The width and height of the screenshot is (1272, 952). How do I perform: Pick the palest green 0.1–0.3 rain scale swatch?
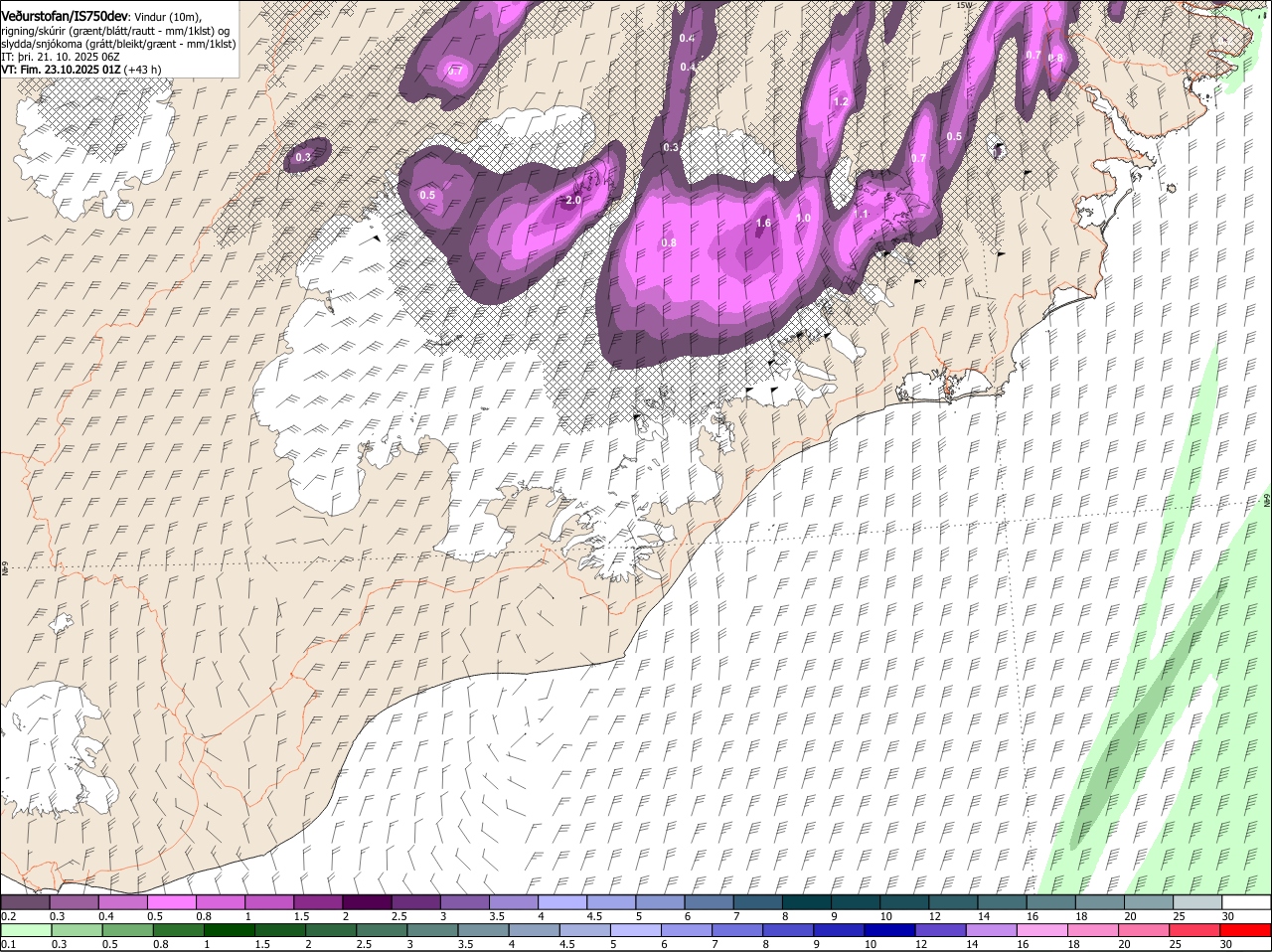click(25, 930)
